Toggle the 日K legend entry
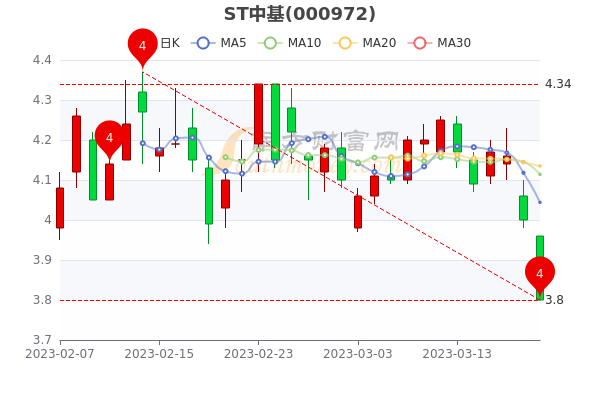 pos(170,43)
